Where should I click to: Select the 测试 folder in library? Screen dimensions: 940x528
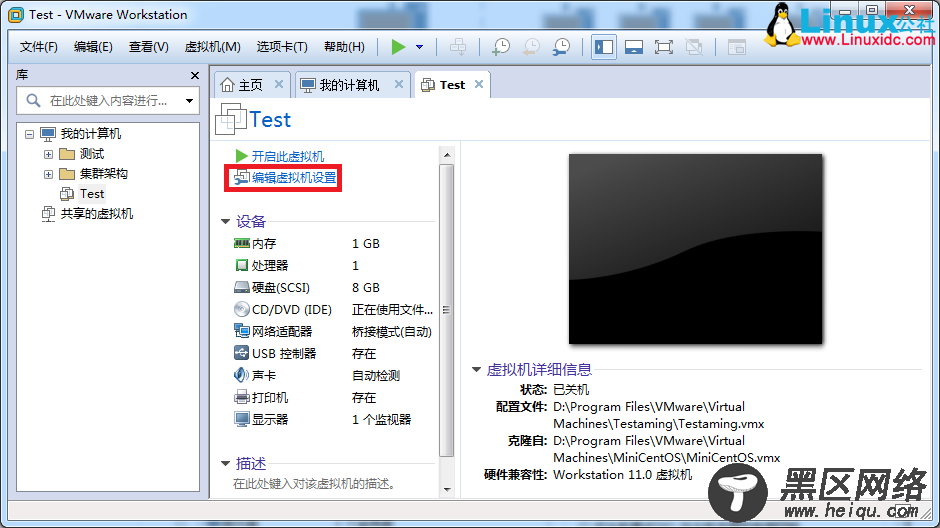[x=92, y=154]
